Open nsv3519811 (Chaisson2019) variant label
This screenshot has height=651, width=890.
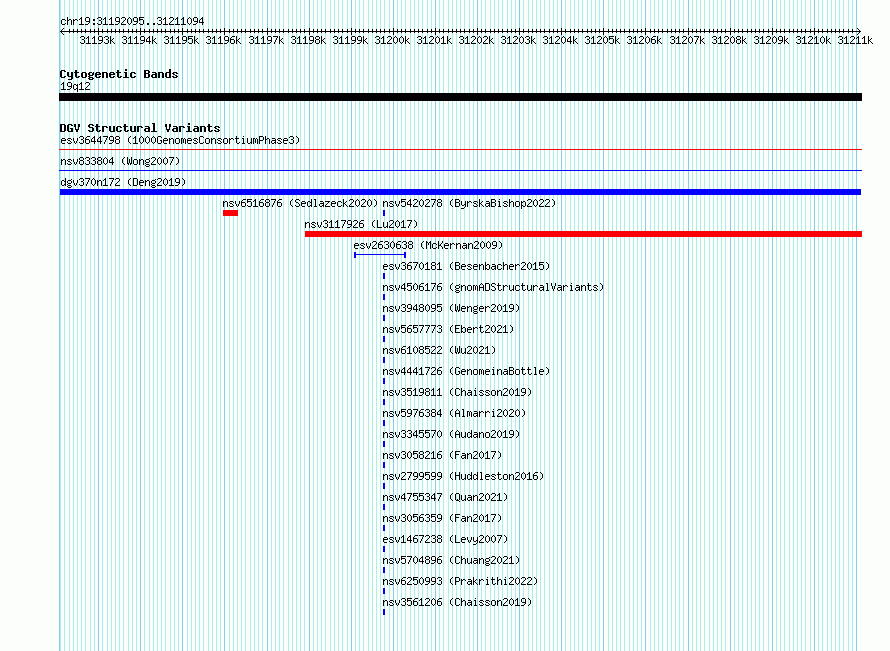coord(457,392)
